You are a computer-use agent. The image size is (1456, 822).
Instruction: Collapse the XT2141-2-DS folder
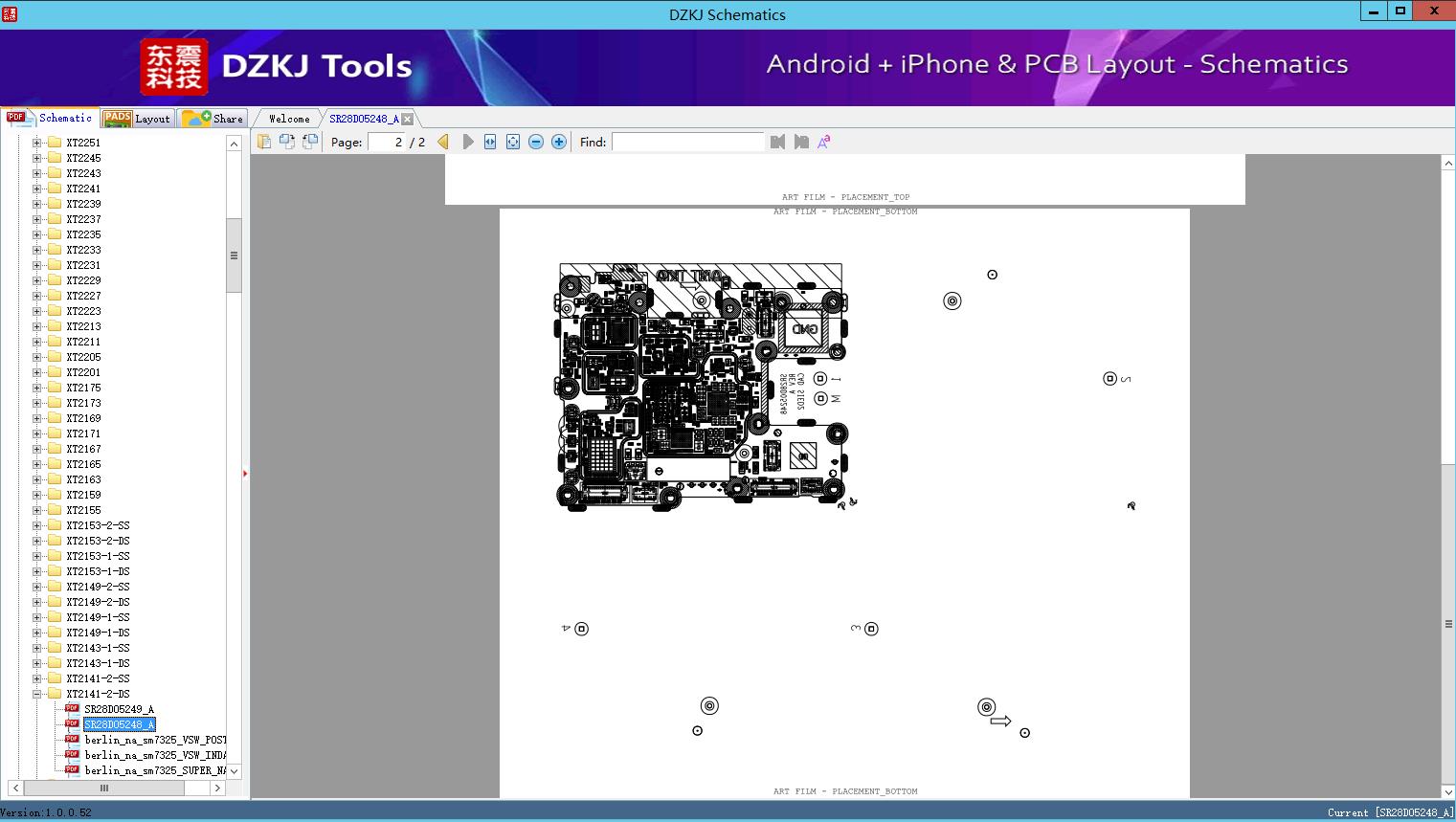pyautogui.click(x=37, y=694)
